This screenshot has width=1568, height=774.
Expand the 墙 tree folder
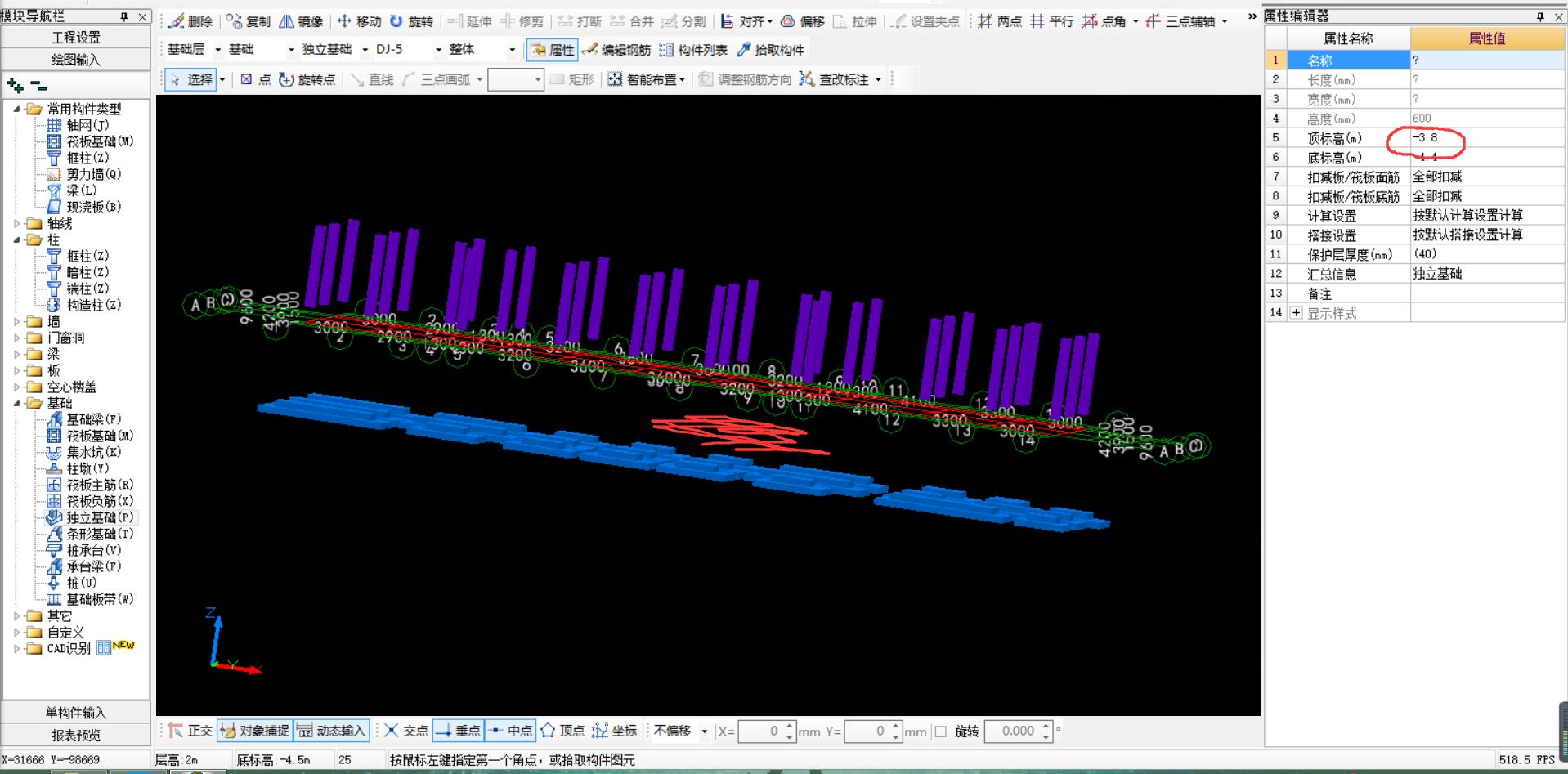17,322
